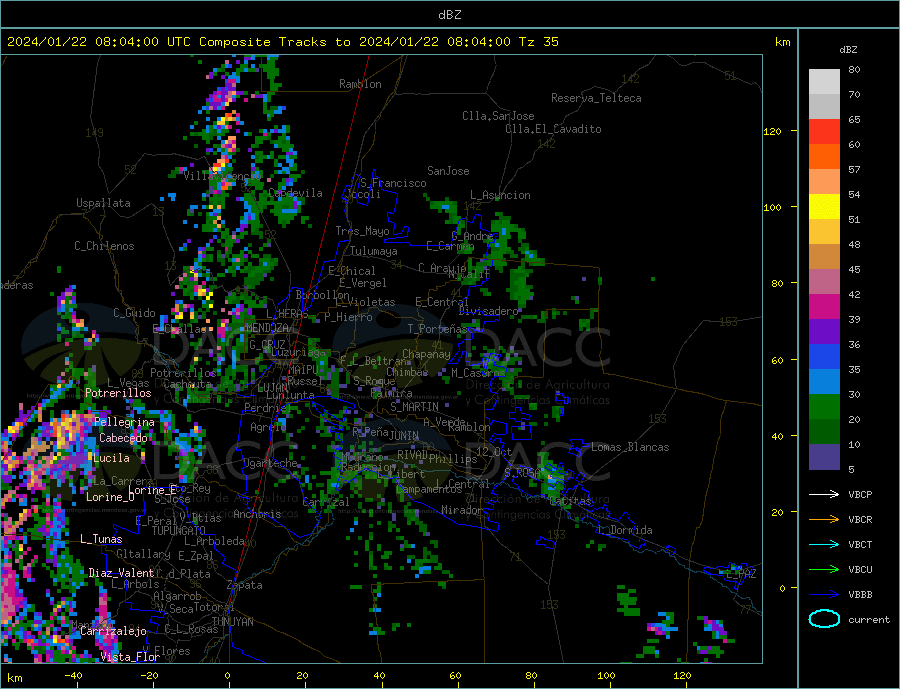The width and height of the screenshot is (900, 689).
Task: Click the 0 km tick on horizontal axis
Action: pyautogui.click(x=228, y=676)
